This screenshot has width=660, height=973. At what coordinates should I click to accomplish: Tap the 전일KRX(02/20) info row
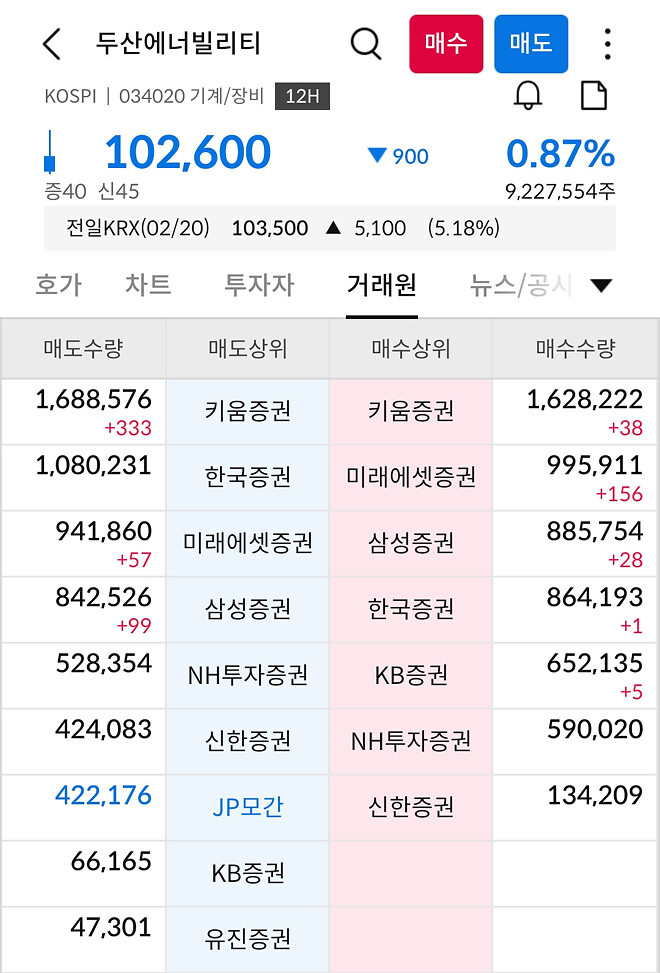[x=330, y=228]
